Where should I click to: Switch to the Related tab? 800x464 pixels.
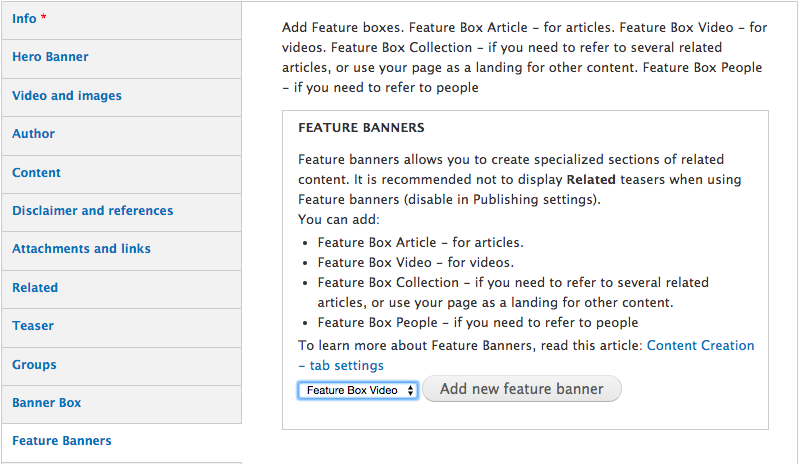coord(35,288)
